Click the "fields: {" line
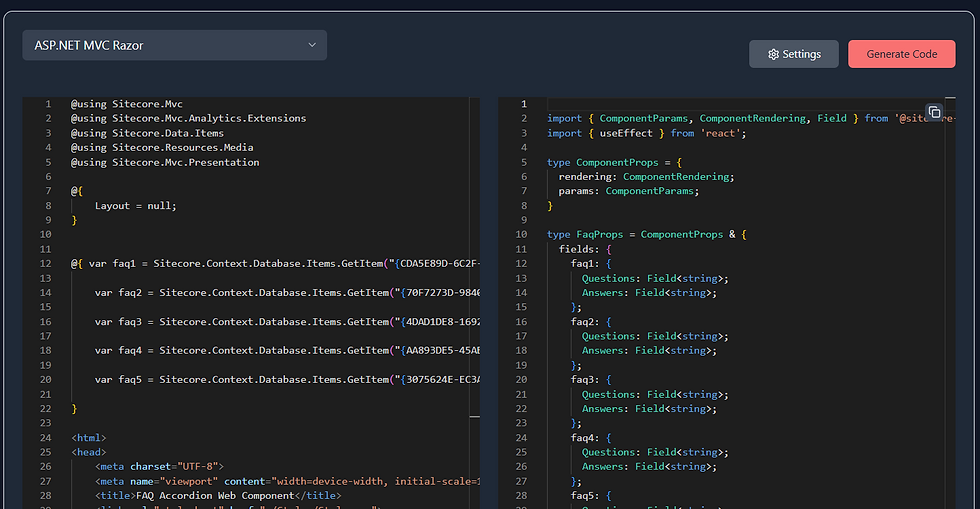This screenshot has width=980, height=509. (585, 249)
